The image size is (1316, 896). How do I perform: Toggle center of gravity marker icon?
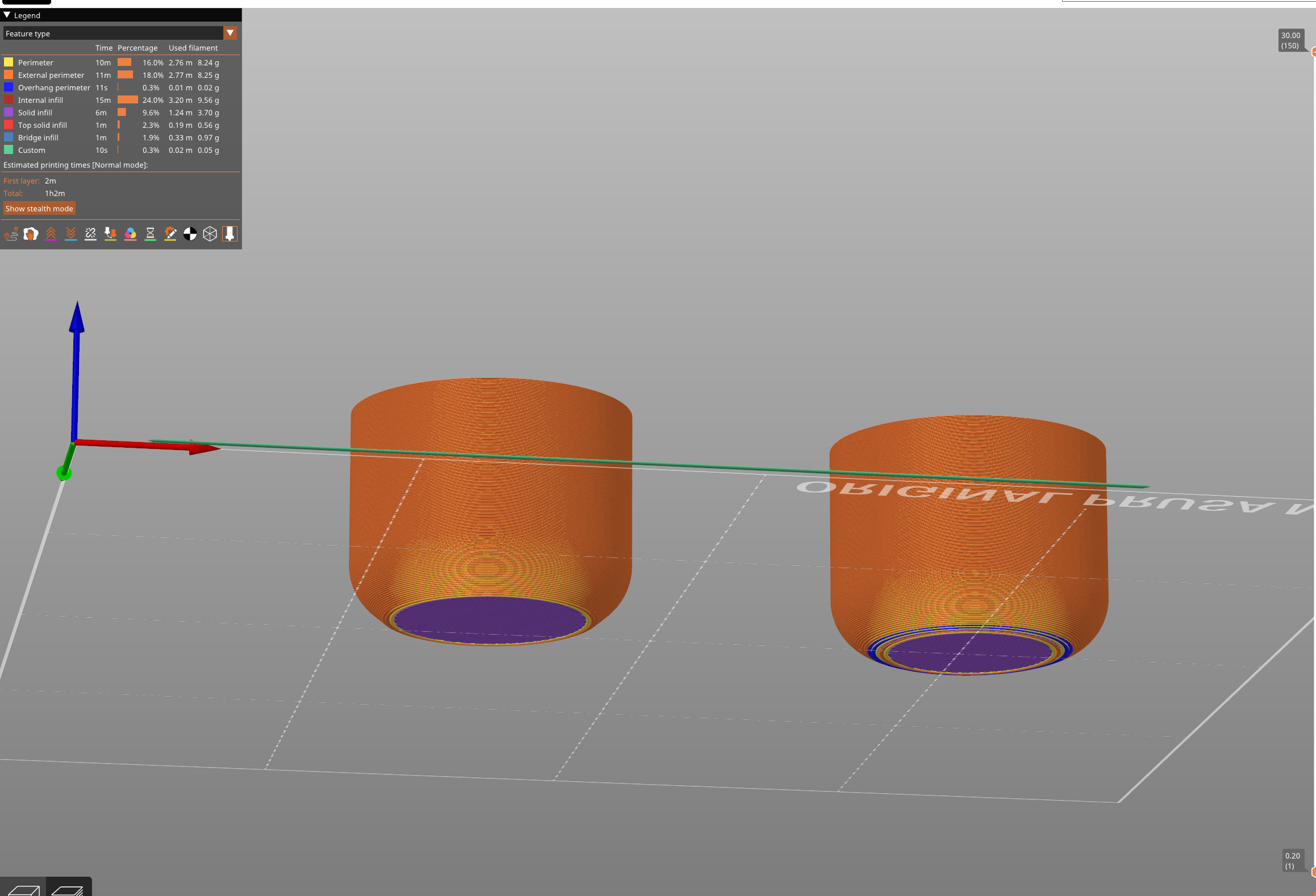(x=190, y=234)
